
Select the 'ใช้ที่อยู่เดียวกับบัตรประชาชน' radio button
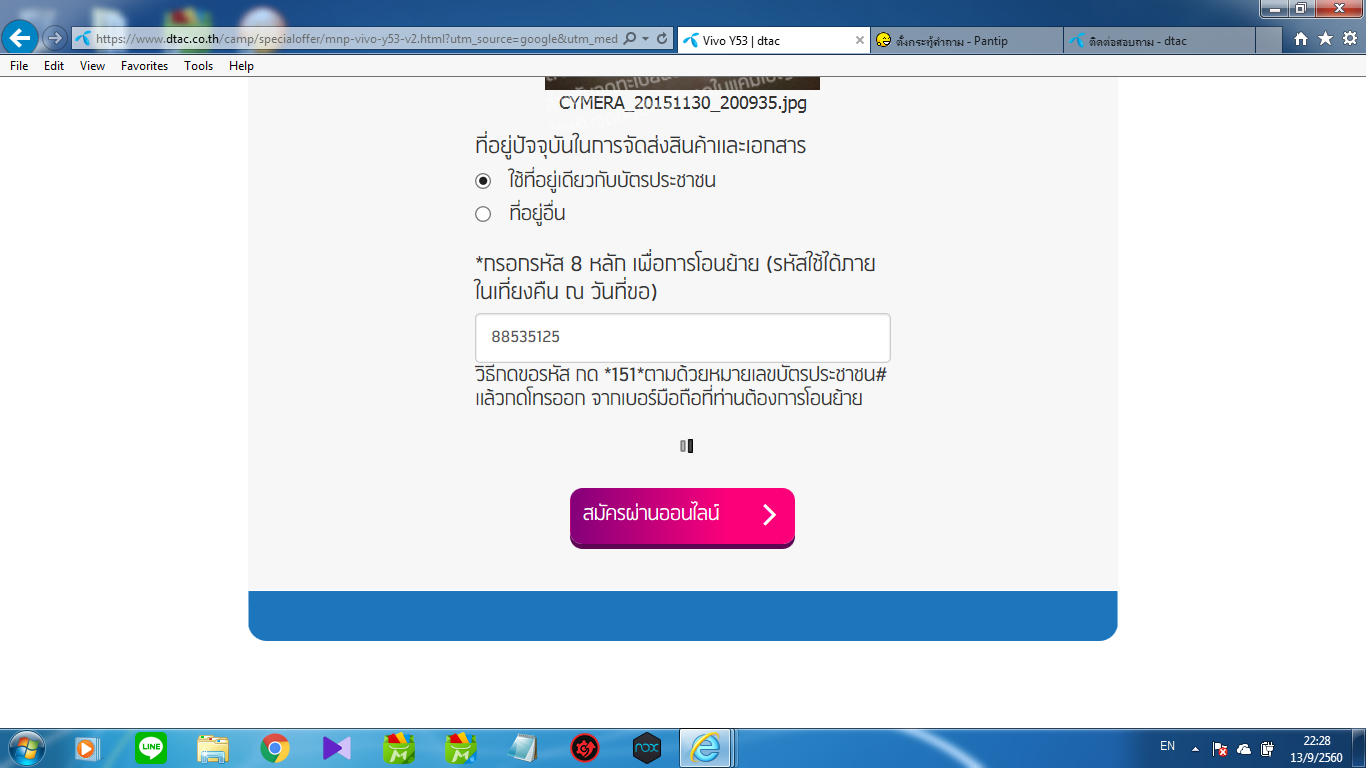click(483, 181)
